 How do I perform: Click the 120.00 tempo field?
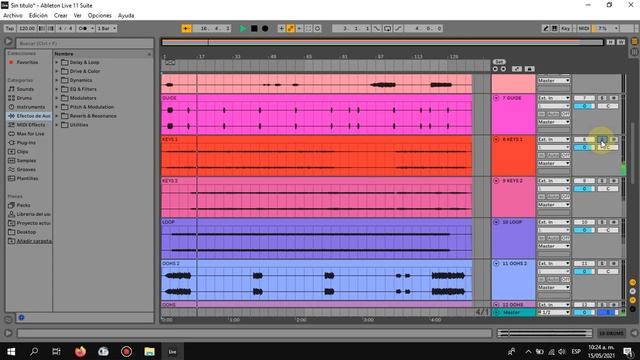pos(27,28)
